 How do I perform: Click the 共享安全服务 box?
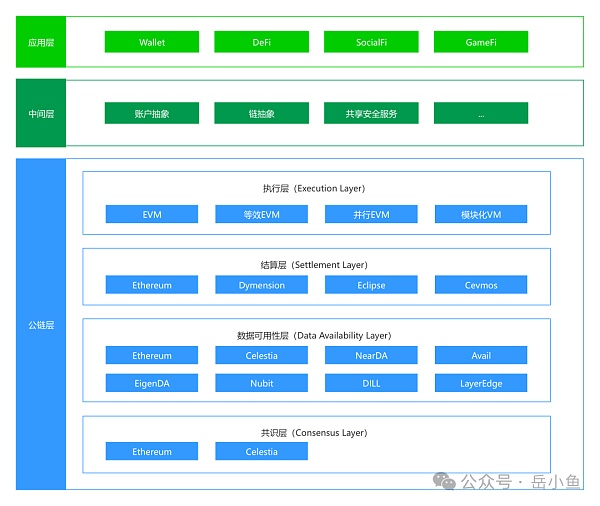pyautogui.click(x=371, y=114)
